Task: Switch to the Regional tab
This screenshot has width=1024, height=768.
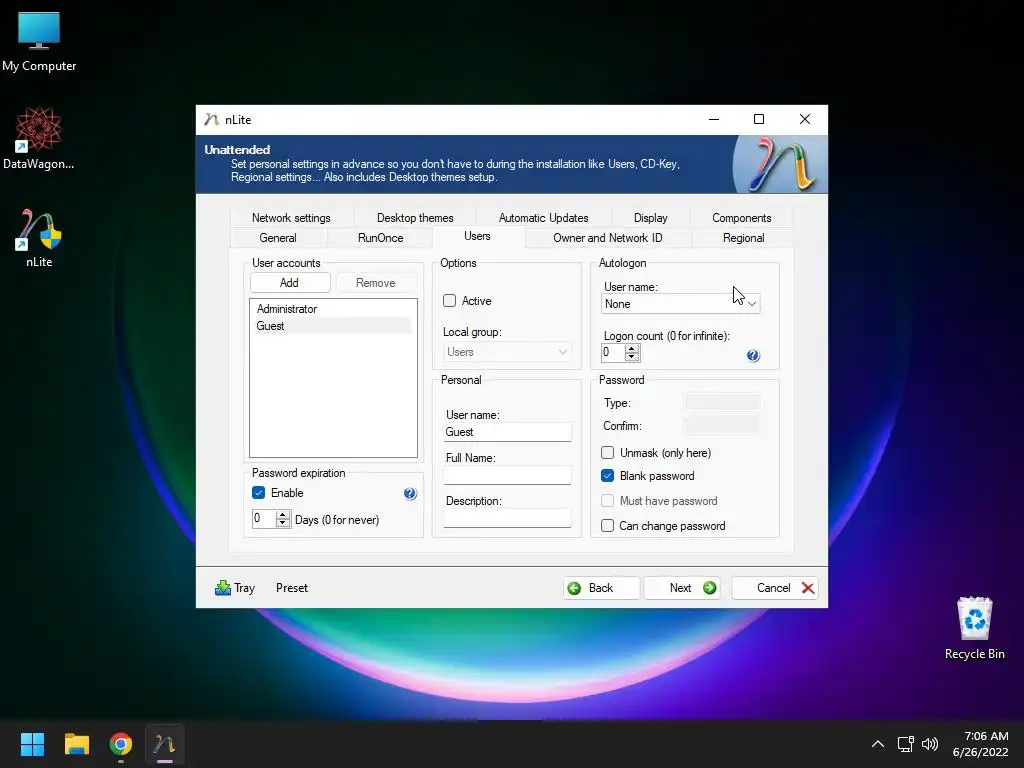Action: (x=743, y=238)
